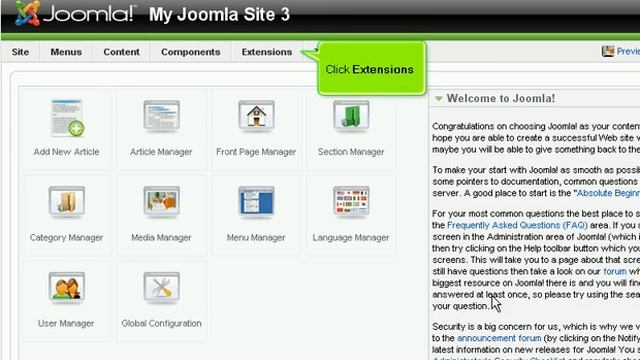This screenshot has width=640, height=360.
Task: Open the Absolute Beginners link
Action: [608, 193]
